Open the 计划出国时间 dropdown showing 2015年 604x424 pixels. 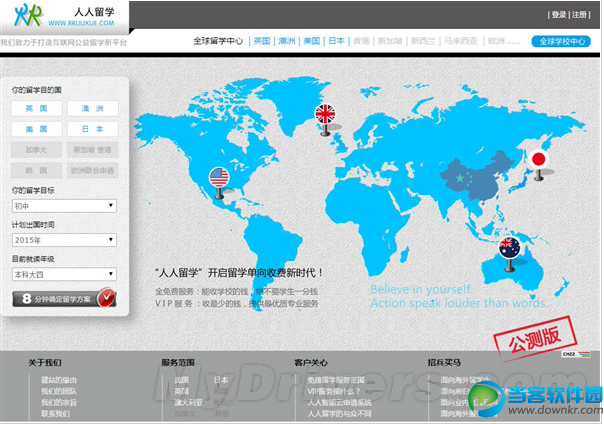(x=64, y=240)
